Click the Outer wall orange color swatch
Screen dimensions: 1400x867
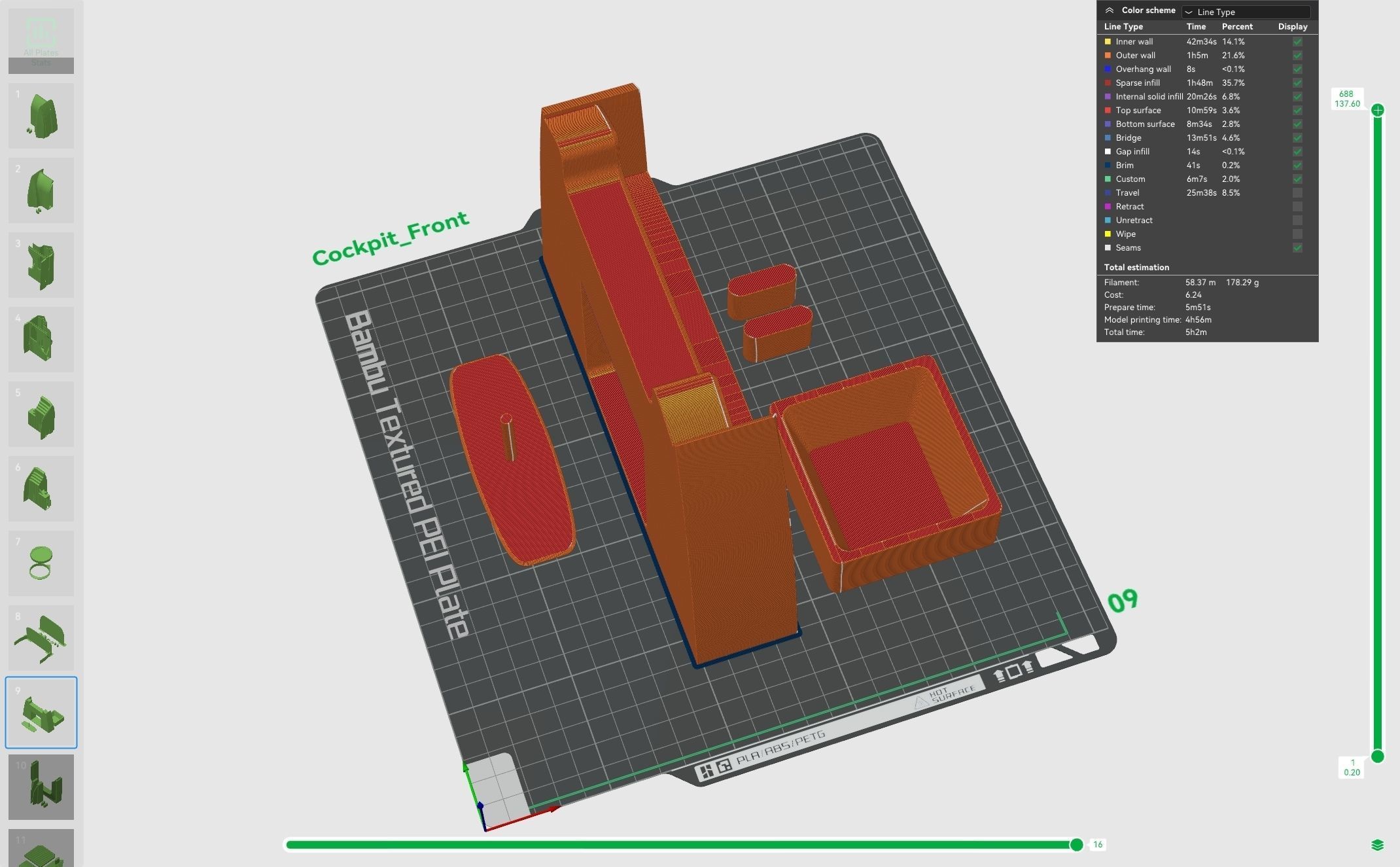click(x=1108, y=56)
